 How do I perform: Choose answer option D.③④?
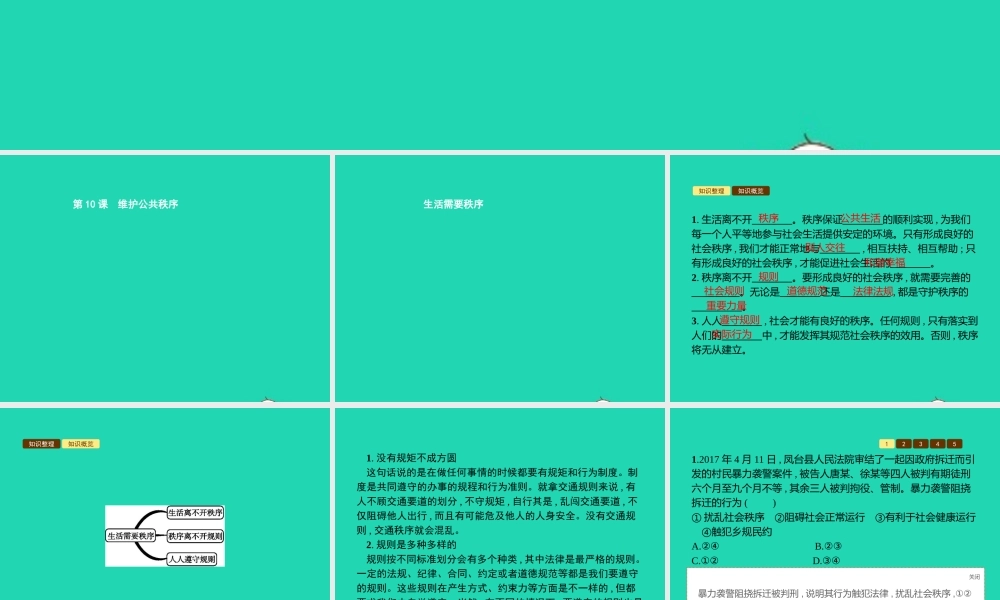pos(827,561)
